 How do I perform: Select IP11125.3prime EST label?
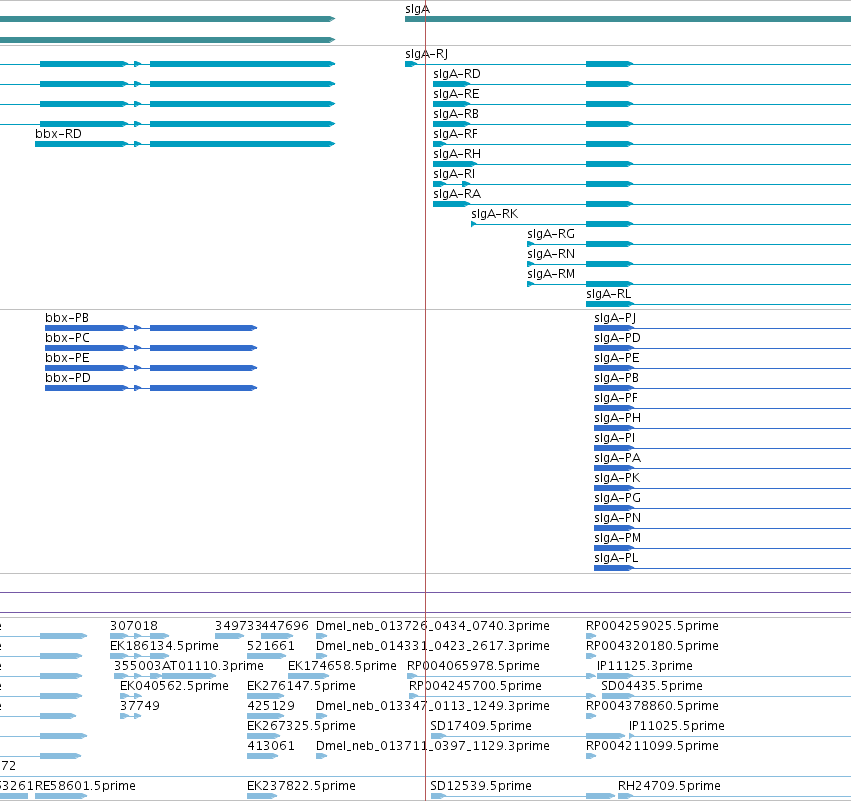click(645, 666)
